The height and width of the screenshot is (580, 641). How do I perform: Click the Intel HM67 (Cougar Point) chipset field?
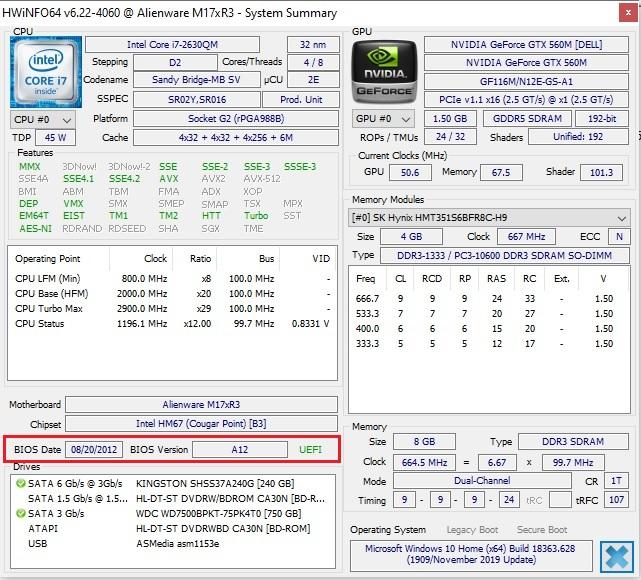[x=201, y=423]
